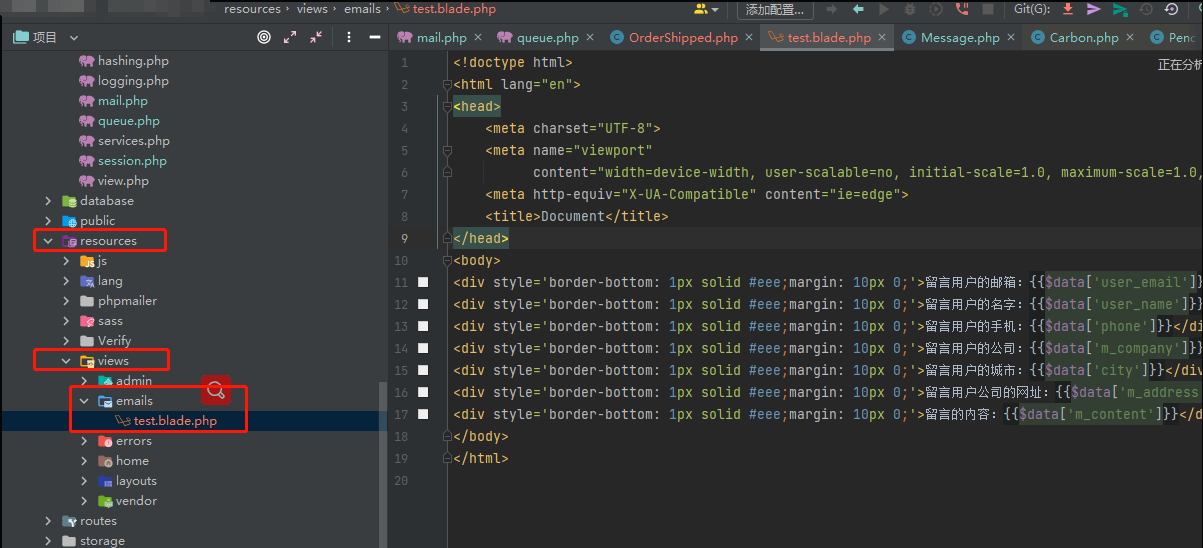Click the blade icon of test.blade.php in tree
The width and height of the screenshot is (1203, 548).
coord(123,421)
